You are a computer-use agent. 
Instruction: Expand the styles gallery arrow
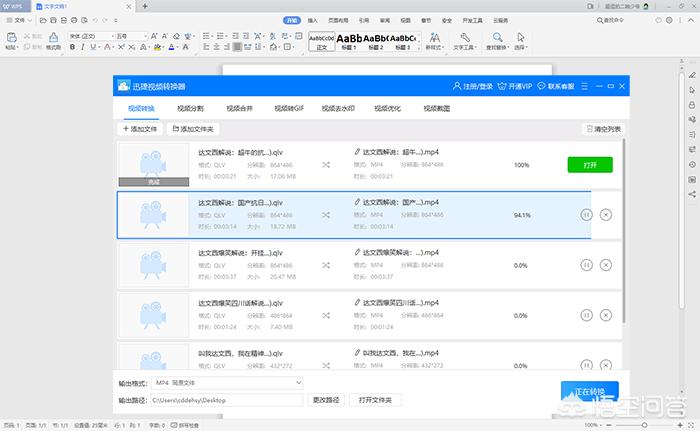419,48
